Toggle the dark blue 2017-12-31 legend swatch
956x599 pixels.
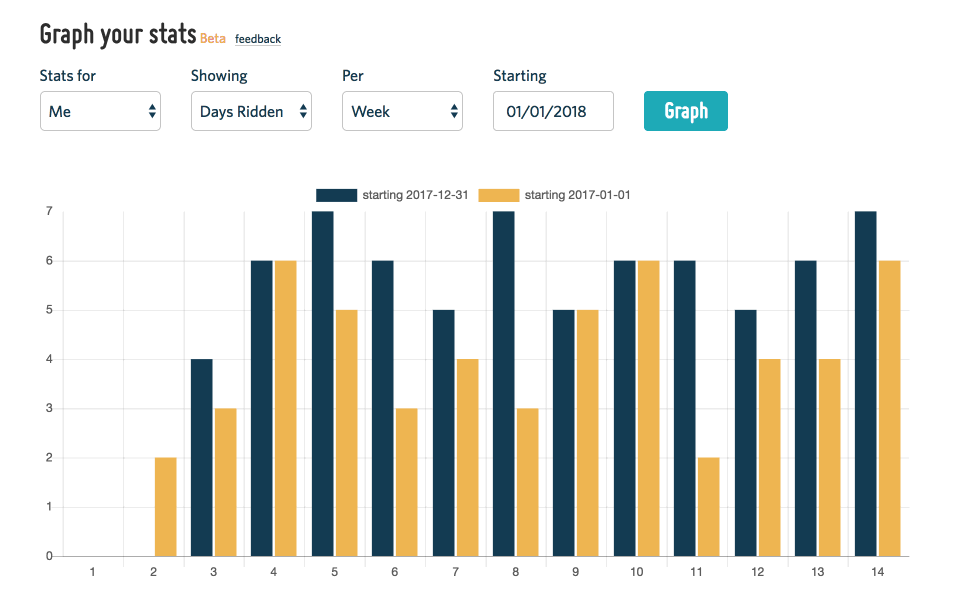tap(336, 195)
